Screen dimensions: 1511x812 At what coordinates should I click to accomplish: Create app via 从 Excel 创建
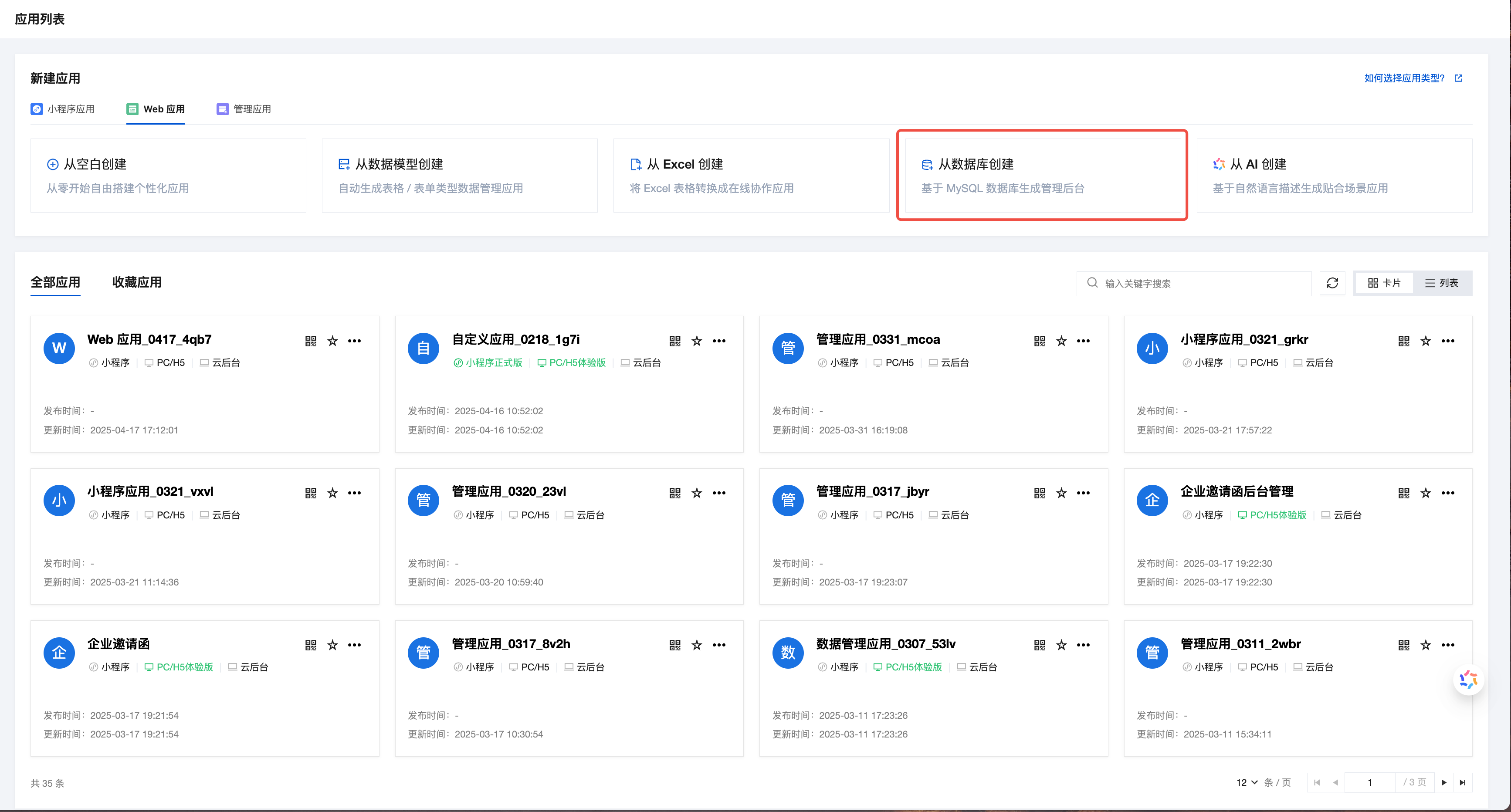(x=752, y=175)
